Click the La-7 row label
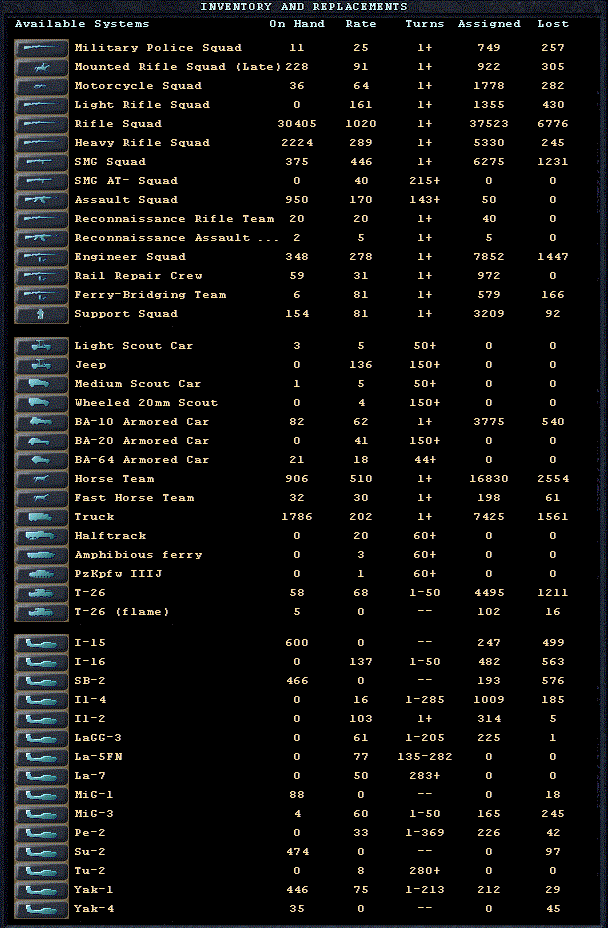 (x=90, y=776)
